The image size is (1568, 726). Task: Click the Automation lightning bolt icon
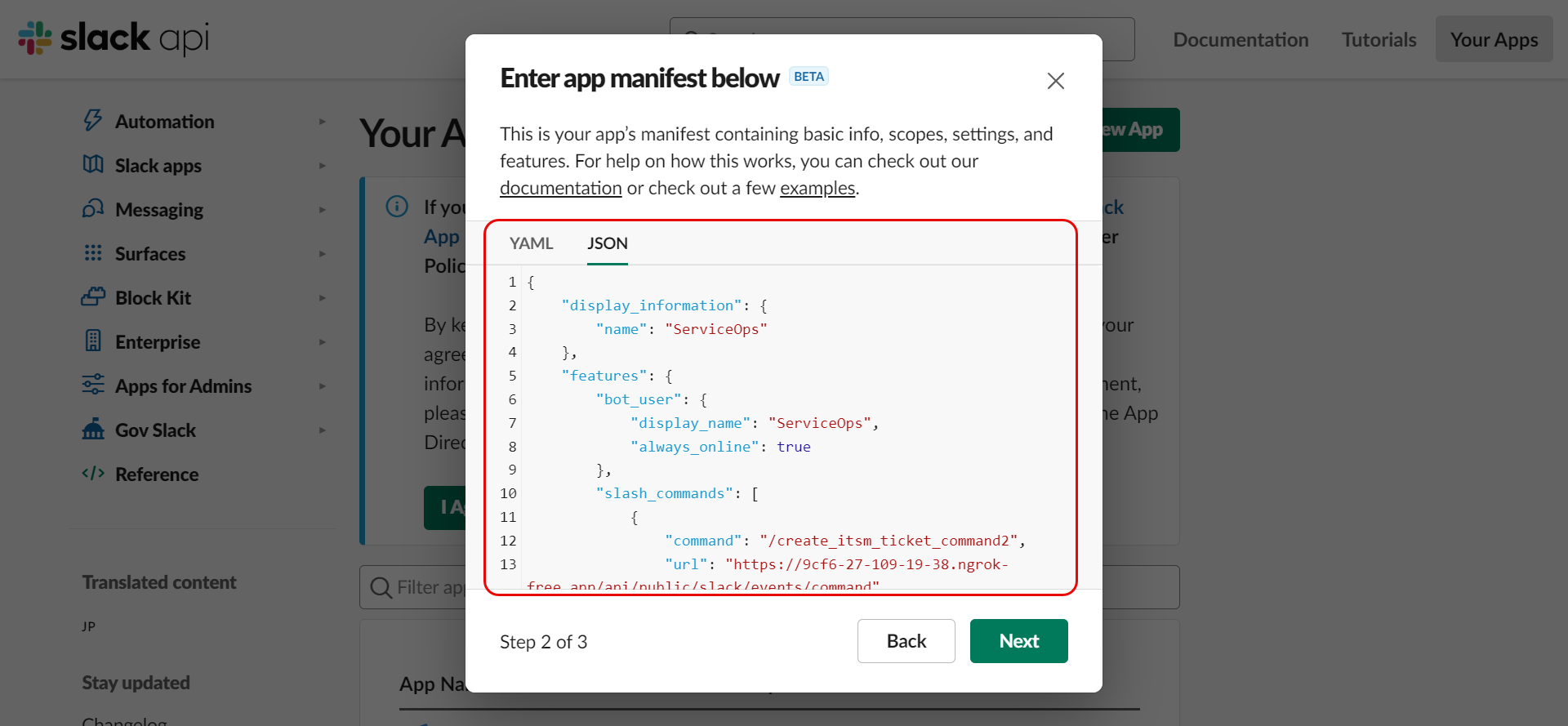(x=93, y=121)
